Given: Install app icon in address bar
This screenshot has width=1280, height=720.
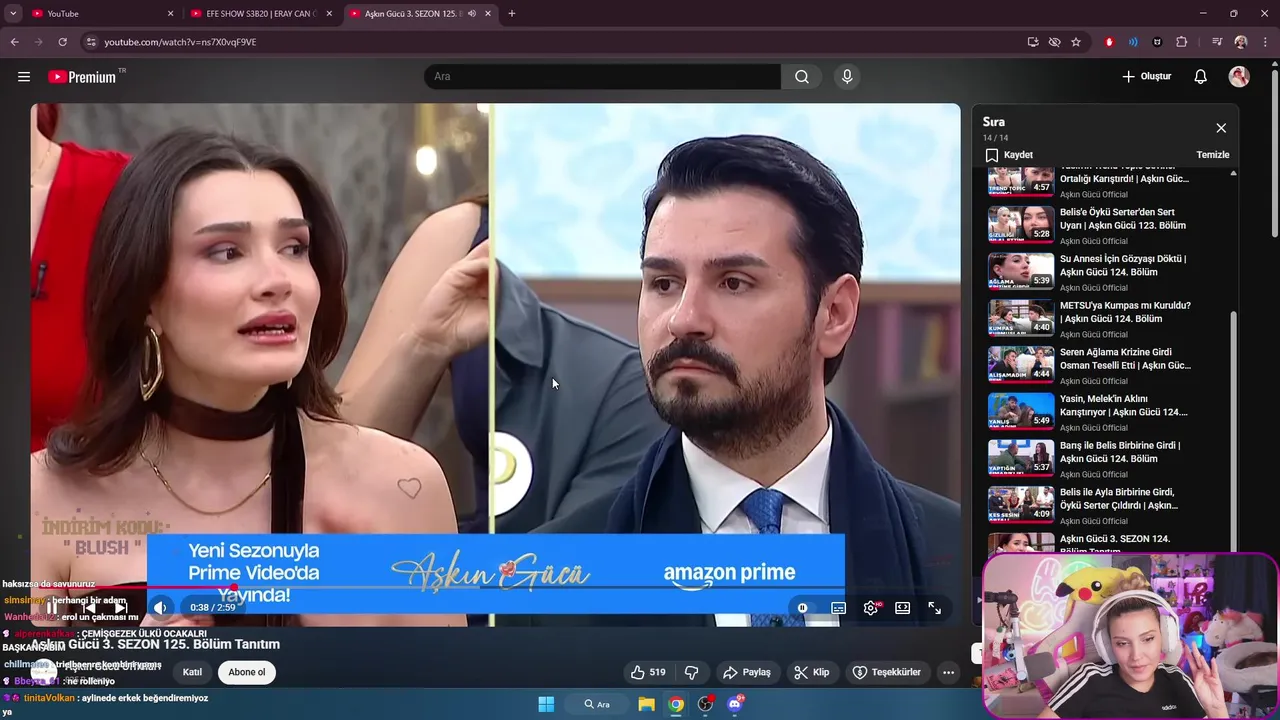Looking at the screenshot, I should tap(1033, 42).
